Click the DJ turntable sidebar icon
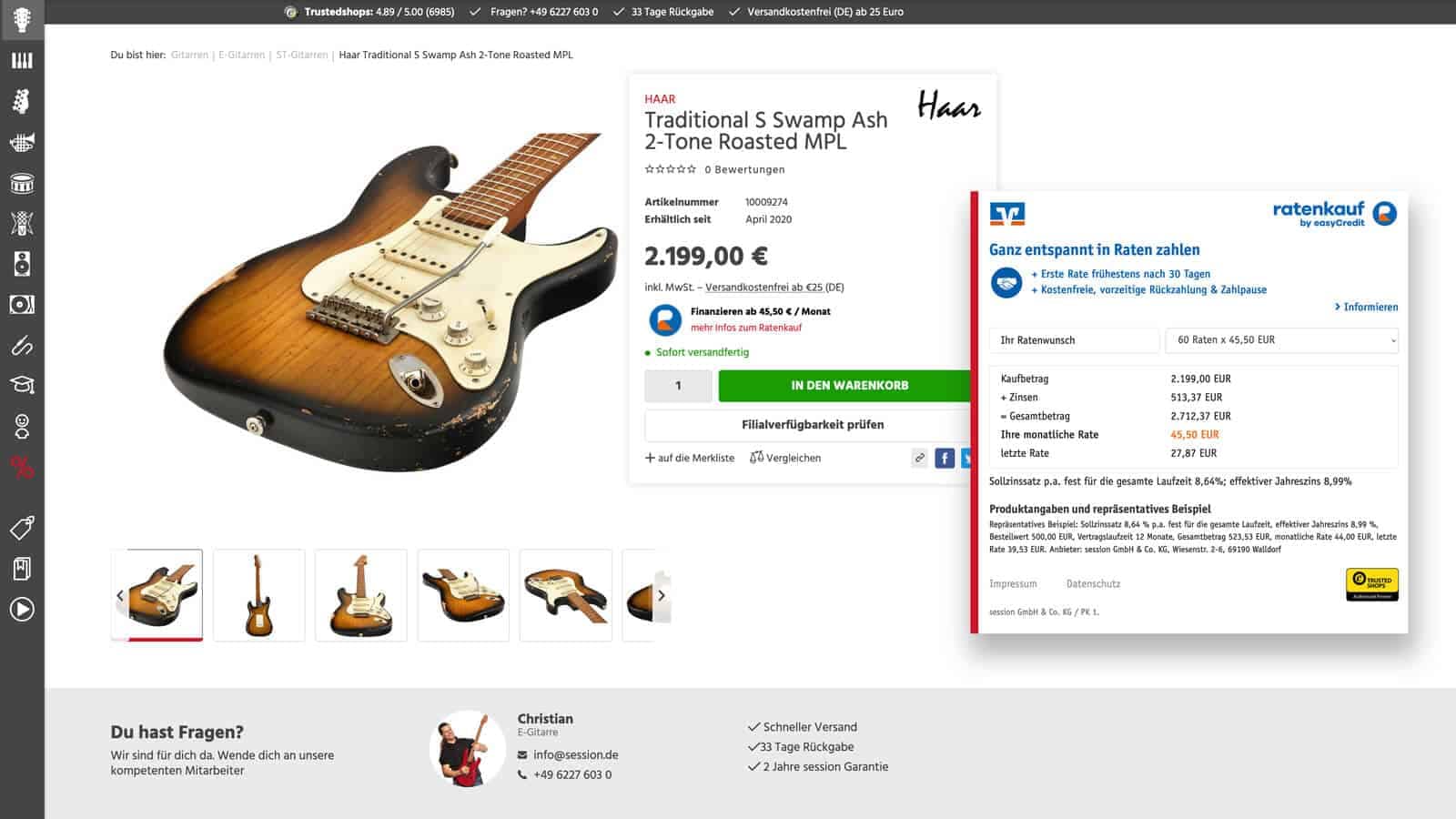Viewport: 1456px width, 819px height. tap(22, 304)
